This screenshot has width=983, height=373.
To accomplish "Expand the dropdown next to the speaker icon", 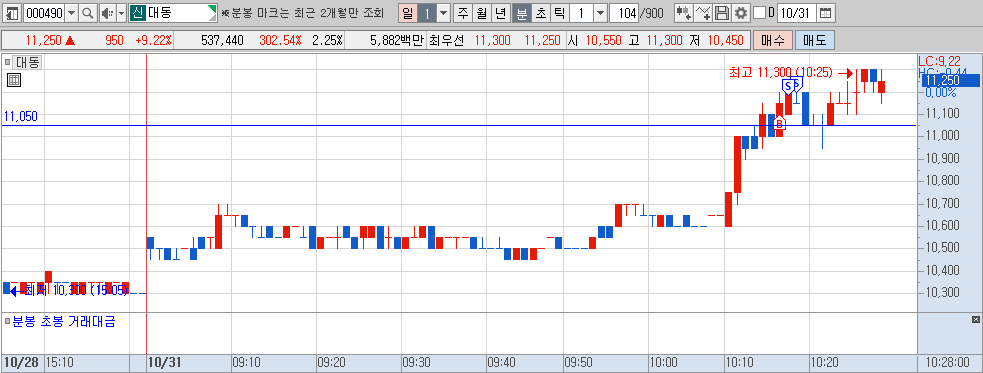I will coord(121,13).
